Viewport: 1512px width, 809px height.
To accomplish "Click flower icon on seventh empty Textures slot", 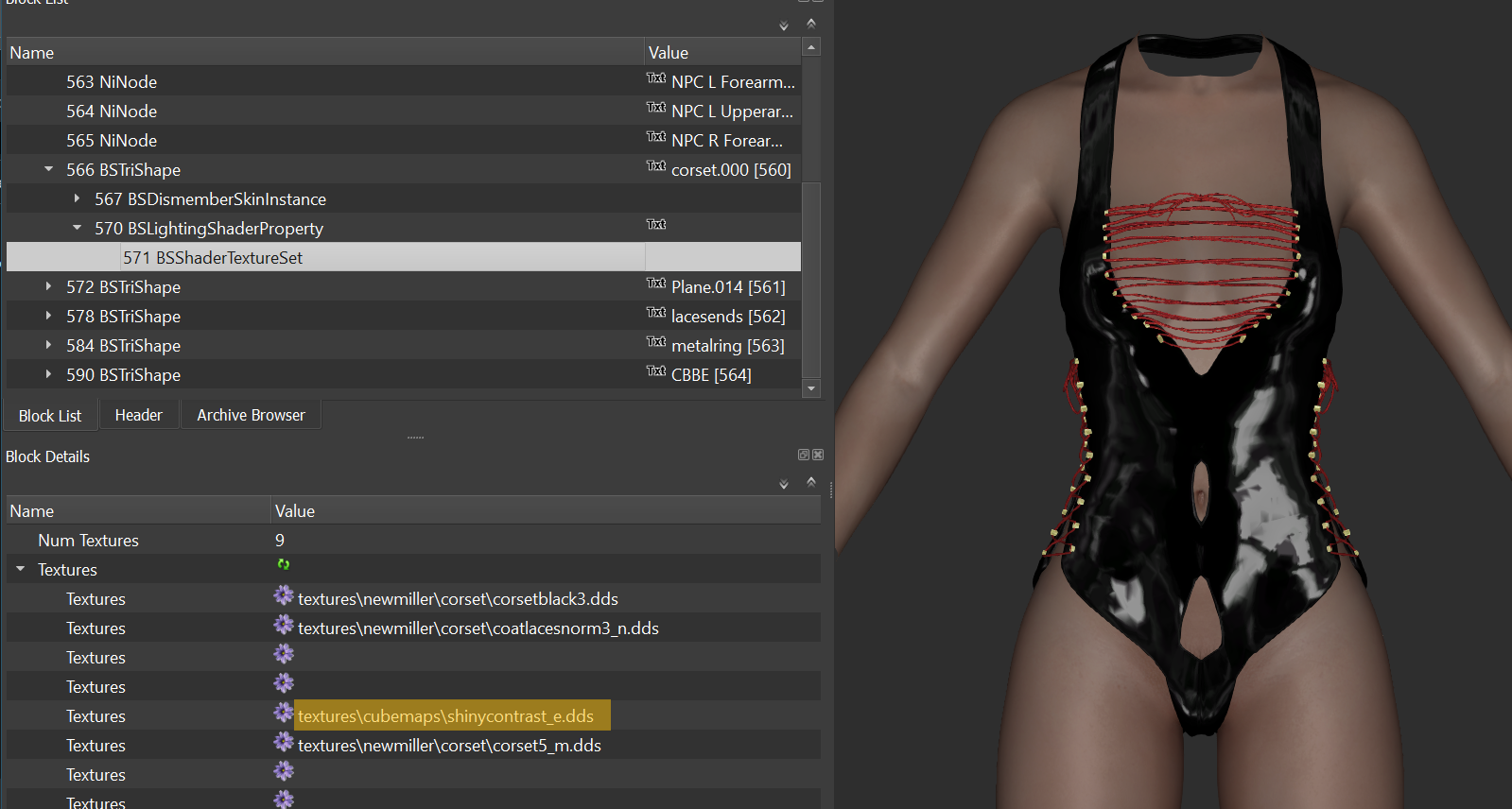I will click(284, 771).
